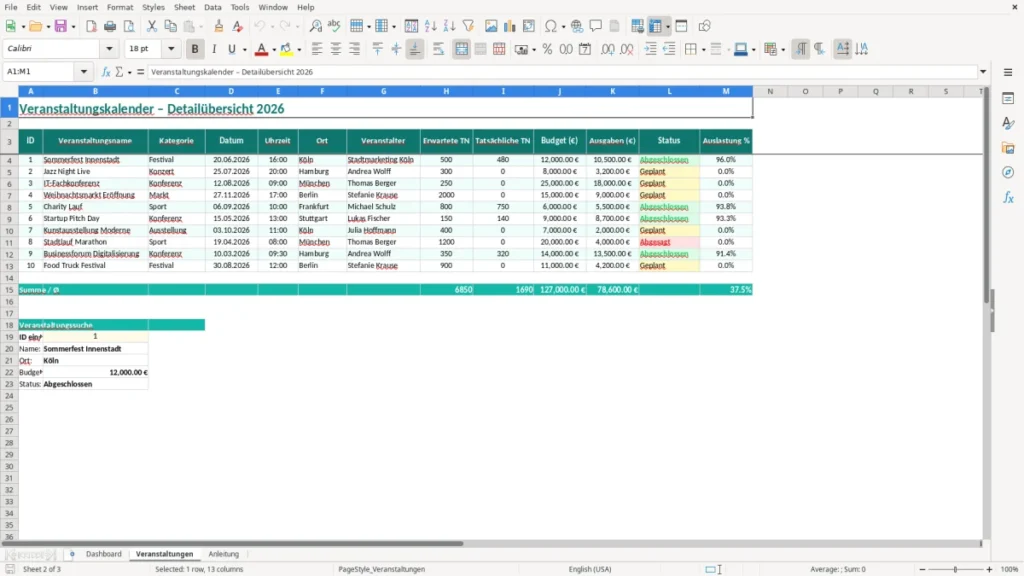Screen dimensions: 1024x576
Task: Open Find & Replace with the magnifier icon
Action: [x=315, y=26]
